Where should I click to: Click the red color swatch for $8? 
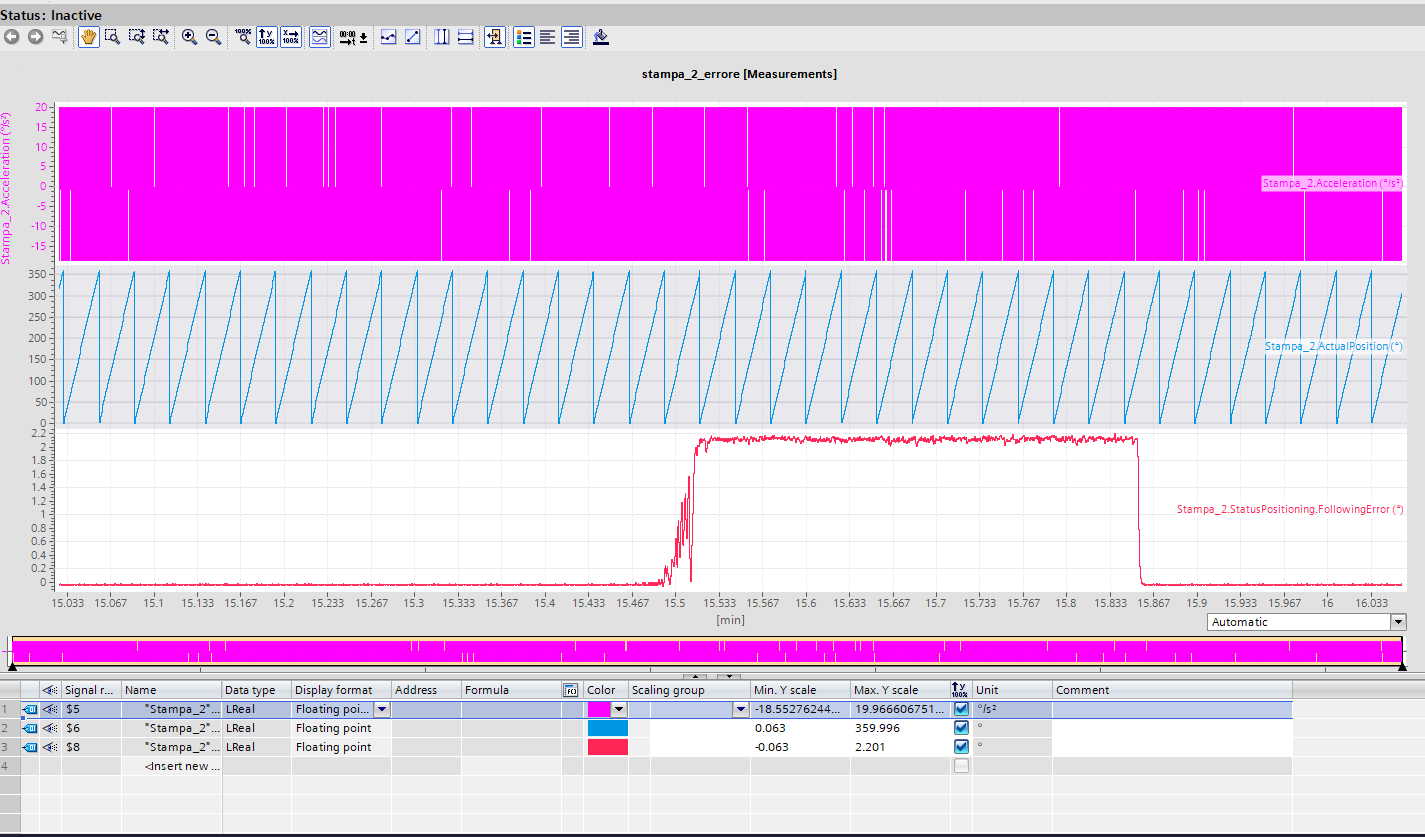click(x=607, y=747)
